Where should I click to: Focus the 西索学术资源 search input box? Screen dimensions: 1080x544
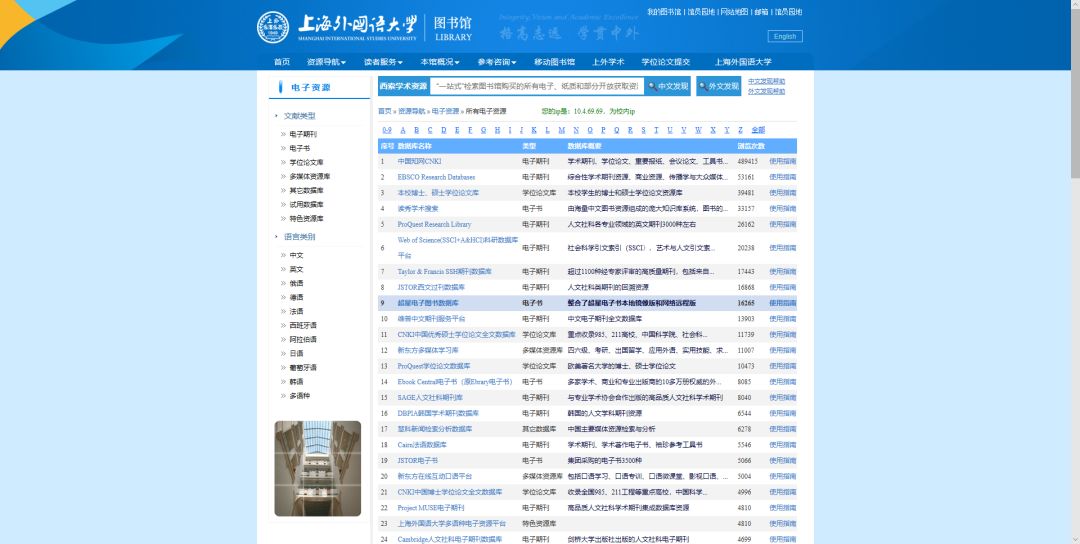coord(537,86)
